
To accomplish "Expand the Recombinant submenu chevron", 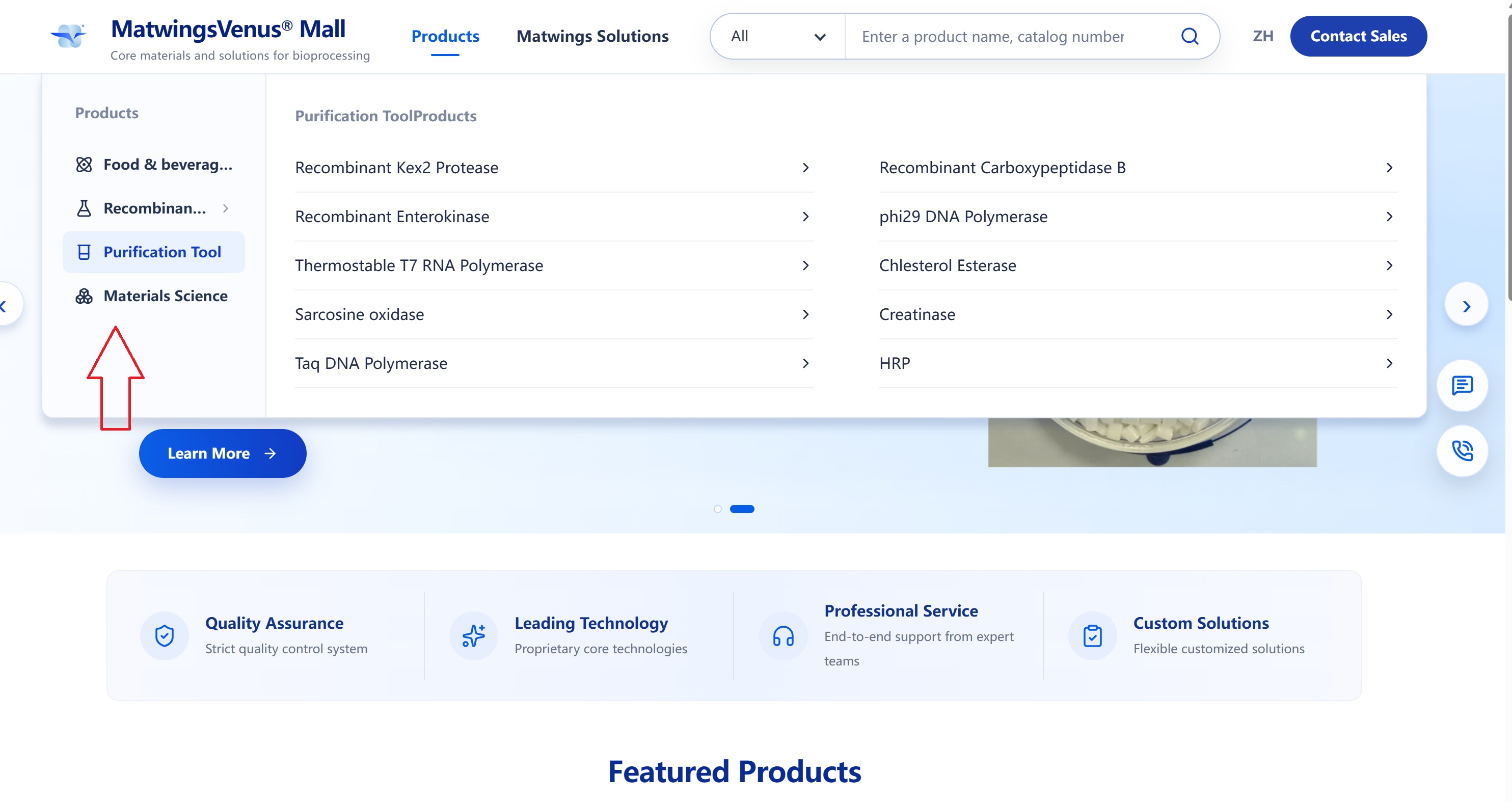I will (225, 208).
